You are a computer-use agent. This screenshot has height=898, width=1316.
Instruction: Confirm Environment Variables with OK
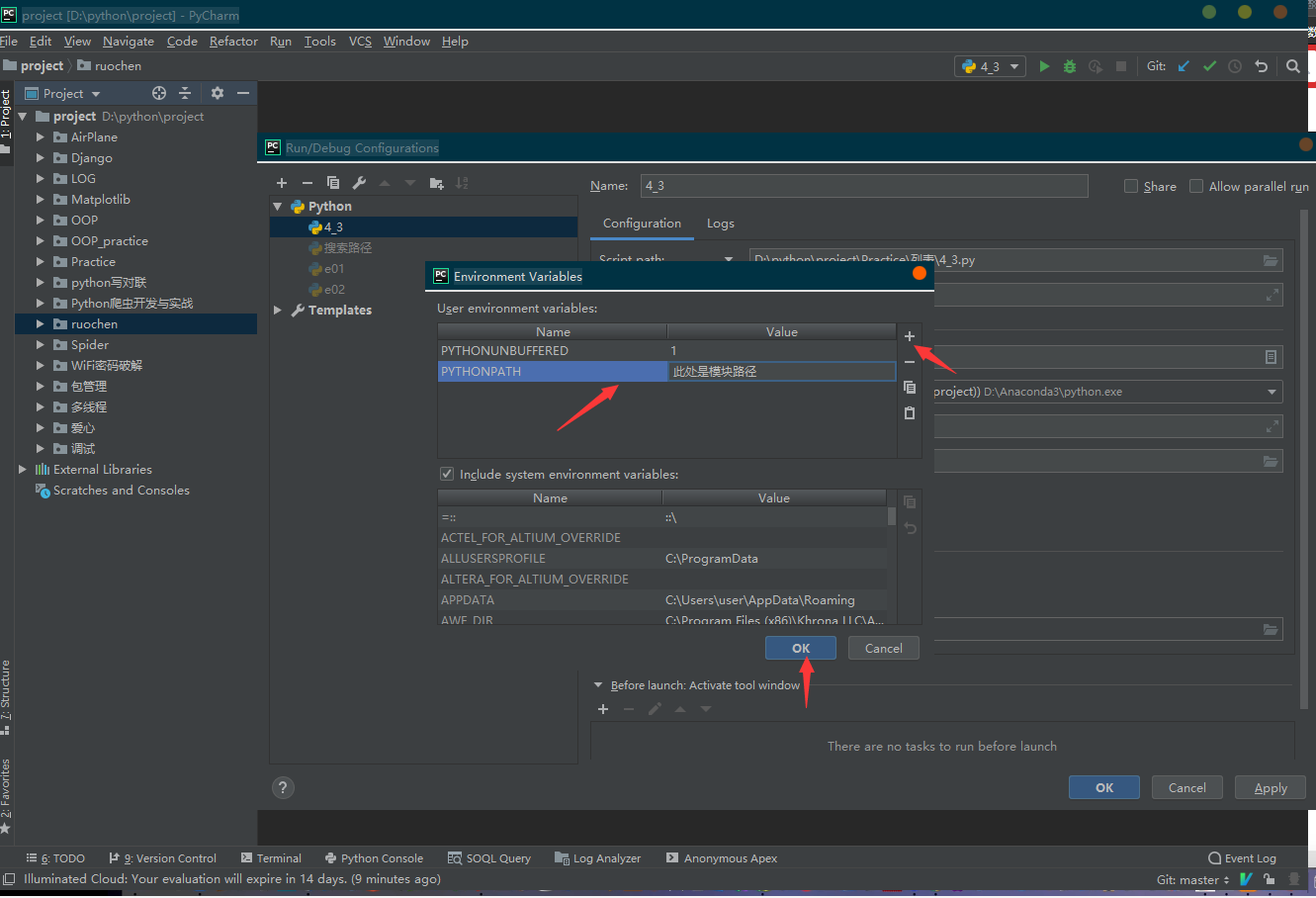point(801,648)
